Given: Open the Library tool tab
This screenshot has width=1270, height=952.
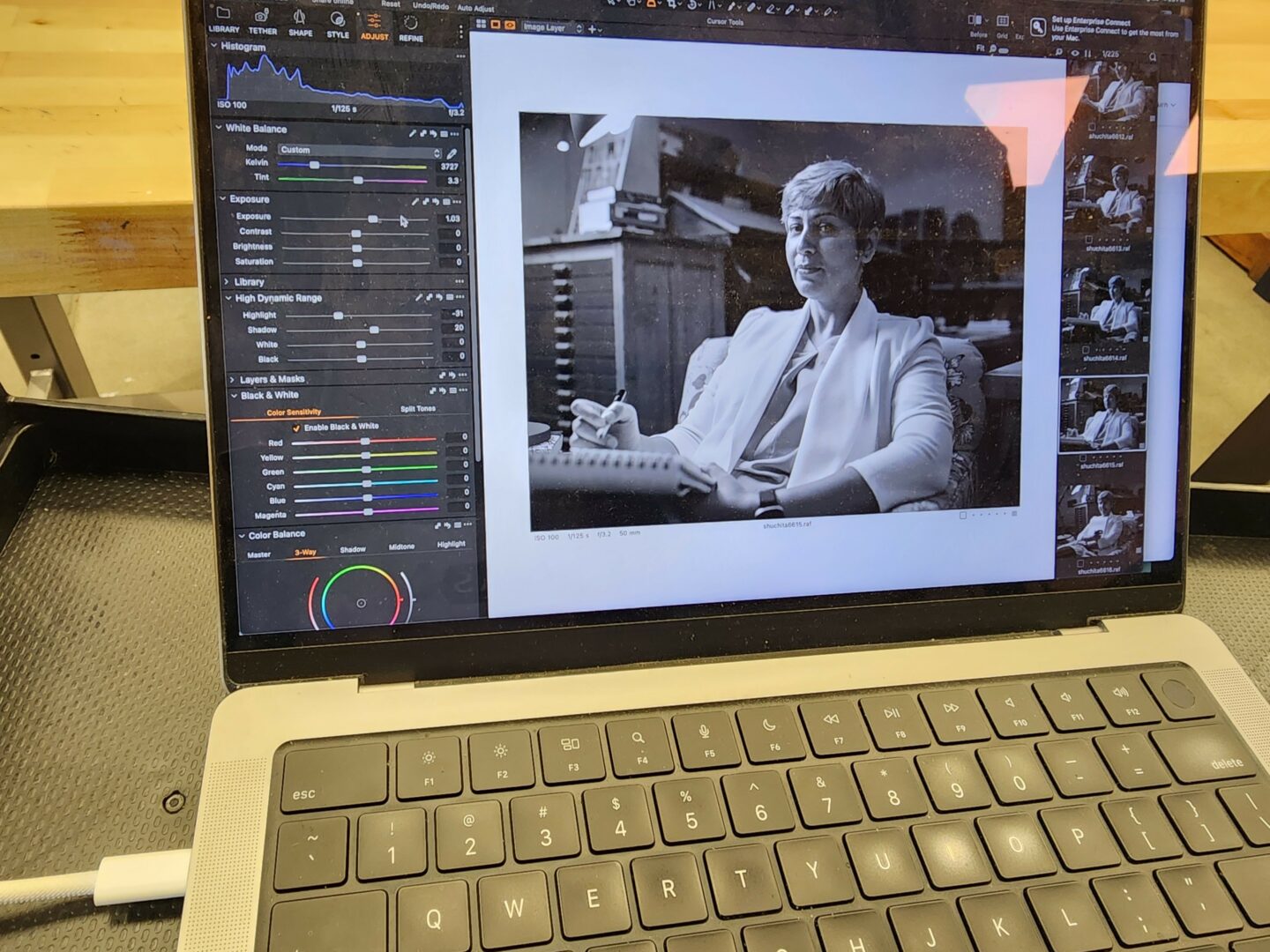Looking at the screenshot, I should (x=223, y=19).
